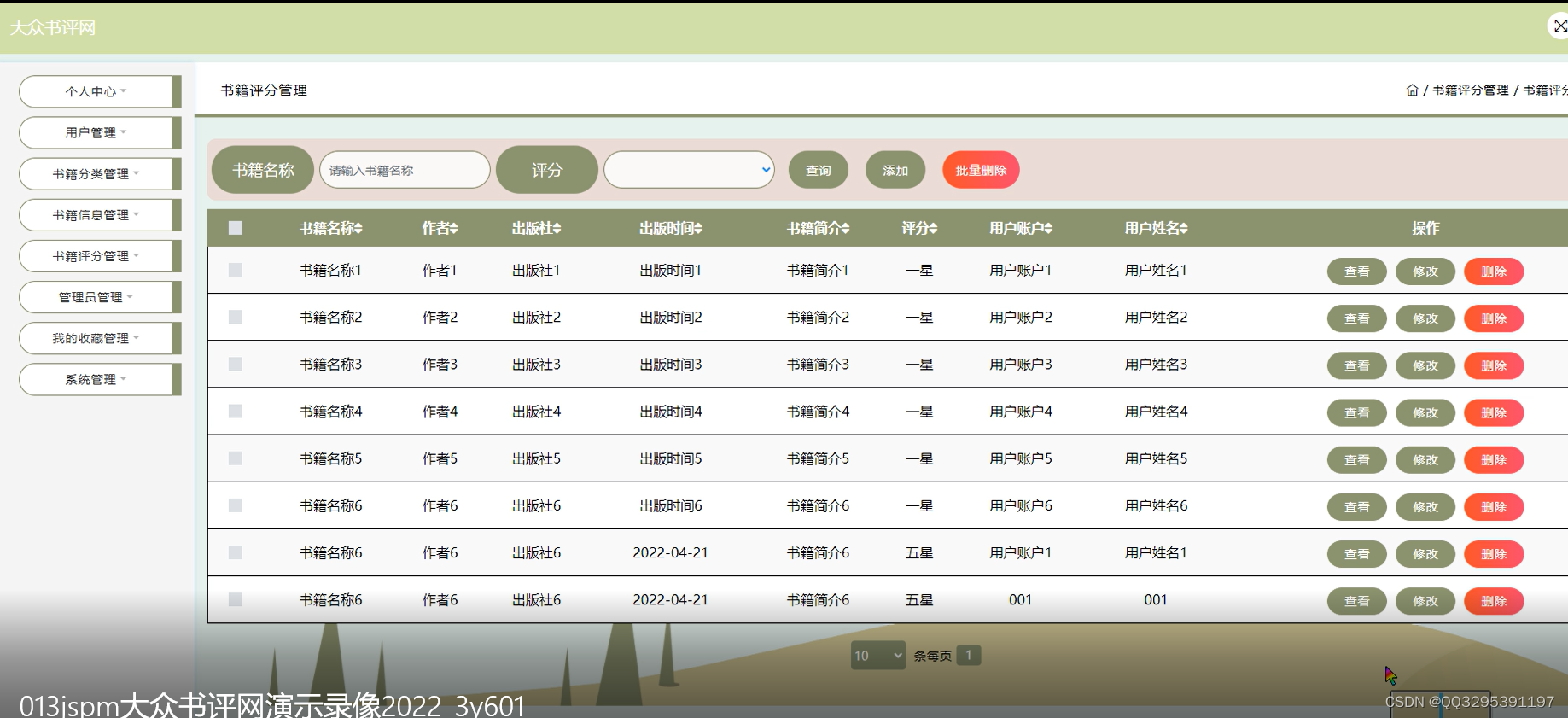Check the row for 书籍名称1

click(236, 270)
